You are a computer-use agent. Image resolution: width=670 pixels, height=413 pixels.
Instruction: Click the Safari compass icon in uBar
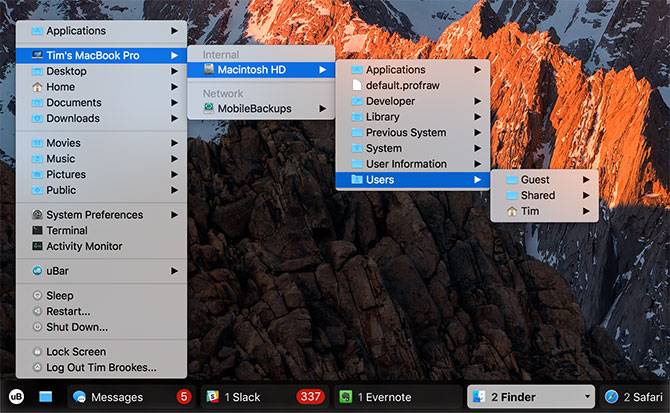(611, 397)
